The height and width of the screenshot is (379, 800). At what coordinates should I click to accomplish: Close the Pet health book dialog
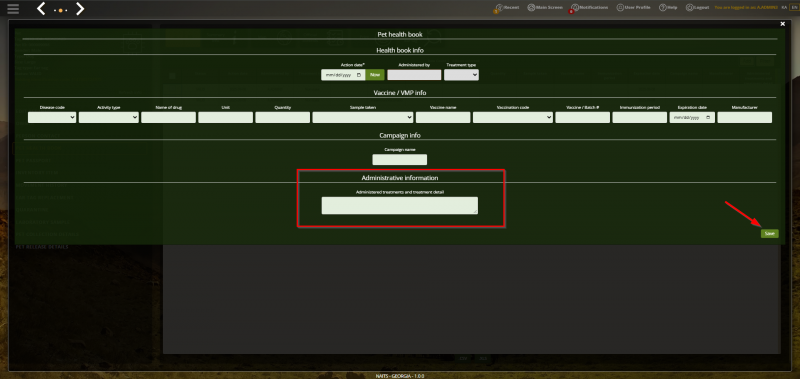[783, 23]
